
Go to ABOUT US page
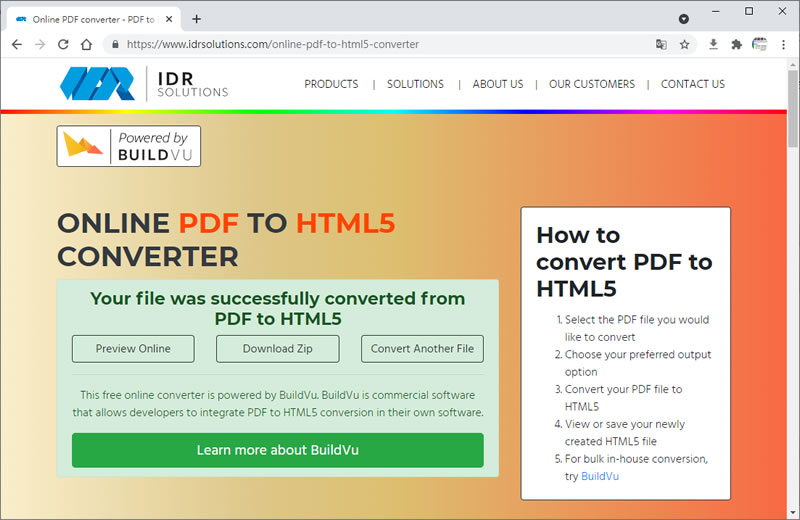(x=497, y=84)
